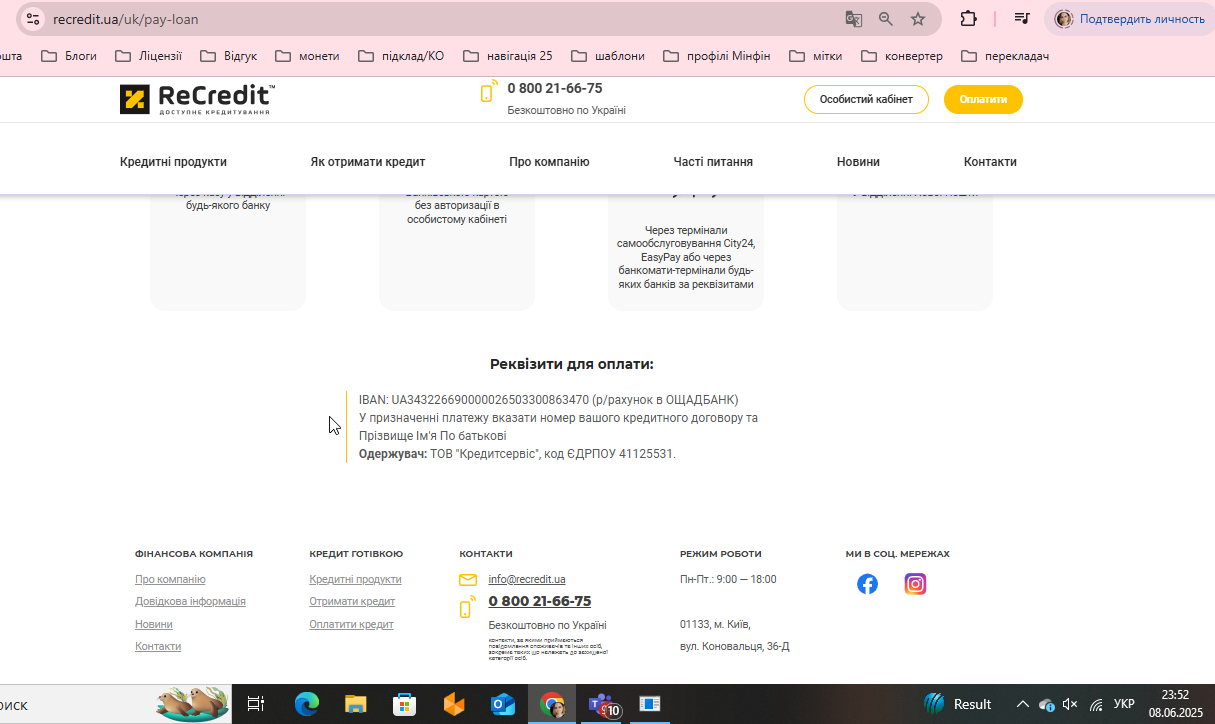Click the yellow phone icon in header
This screenshot has width=1215, height=724.
pyautogui.click(x=488, y=93)
